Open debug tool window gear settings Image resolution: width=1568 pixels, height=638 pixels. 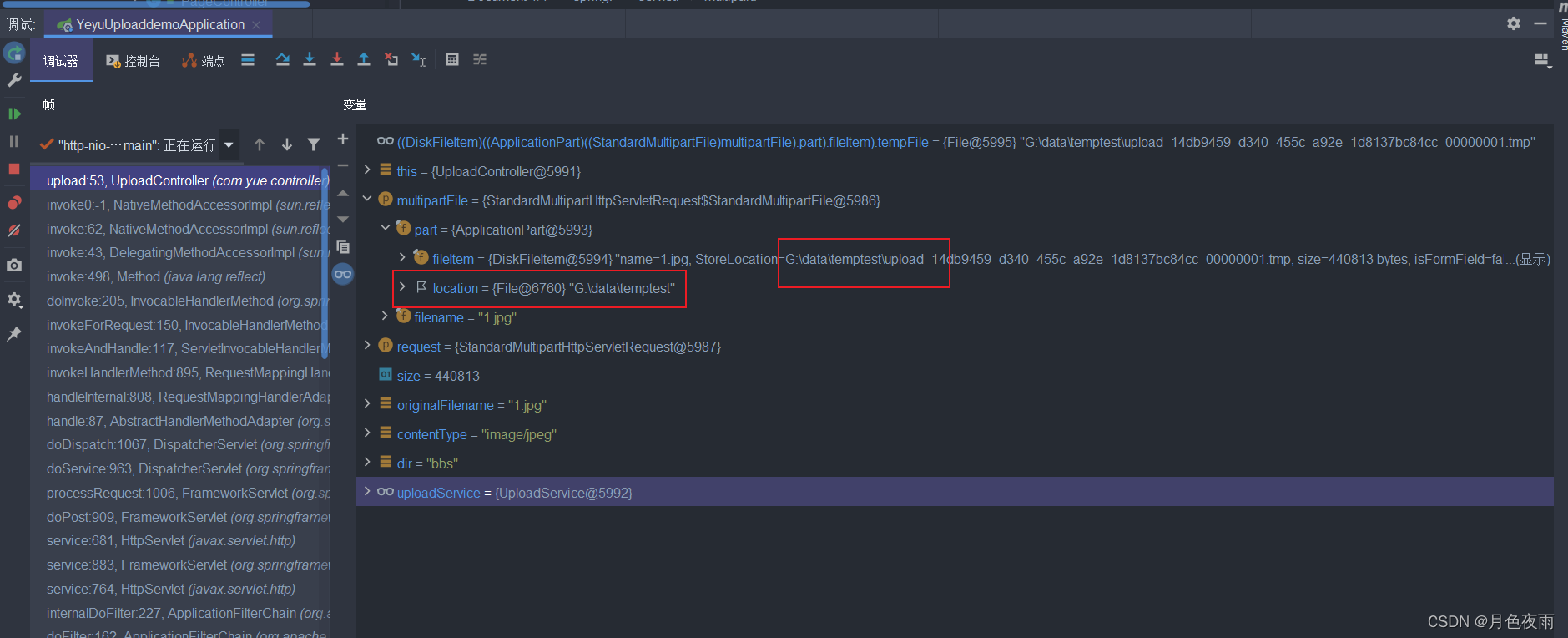tap(1514, 23)
